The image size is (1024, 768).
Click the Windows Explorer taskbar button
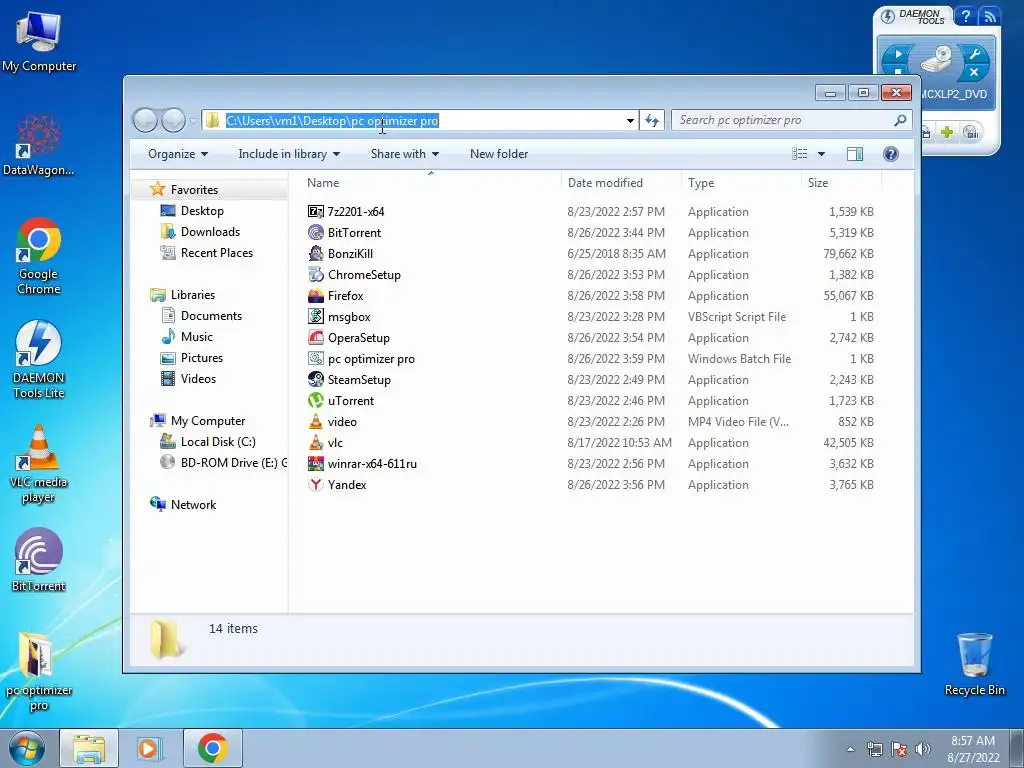click(x=89, y=748)
